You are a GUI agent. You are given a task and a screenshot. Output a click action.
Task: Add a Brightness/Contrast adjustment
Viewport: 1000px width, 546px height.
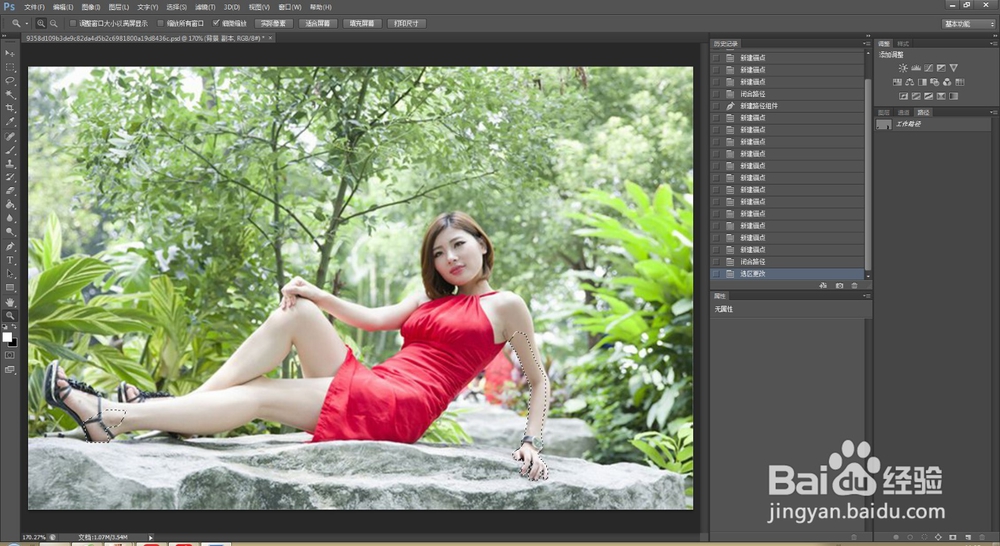click(x=903, y=68)
